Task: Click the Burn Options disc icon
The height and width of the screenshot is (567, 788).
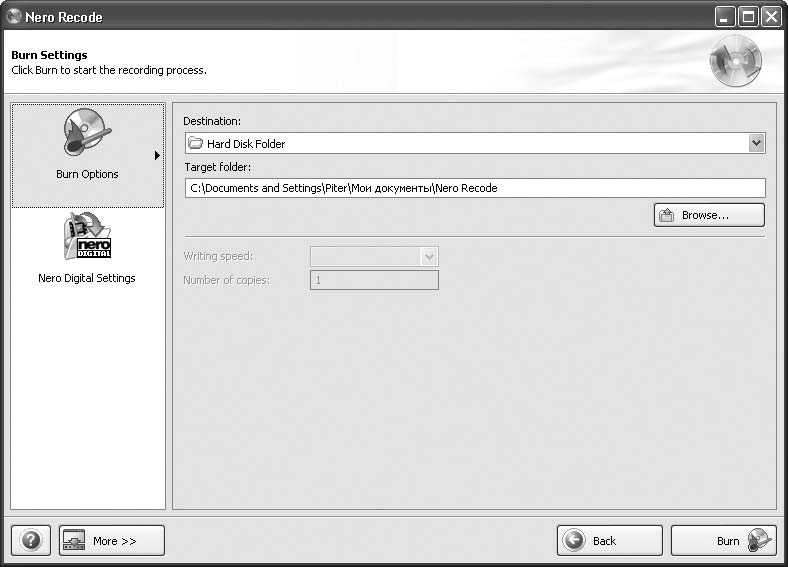Action: [87, 133]
